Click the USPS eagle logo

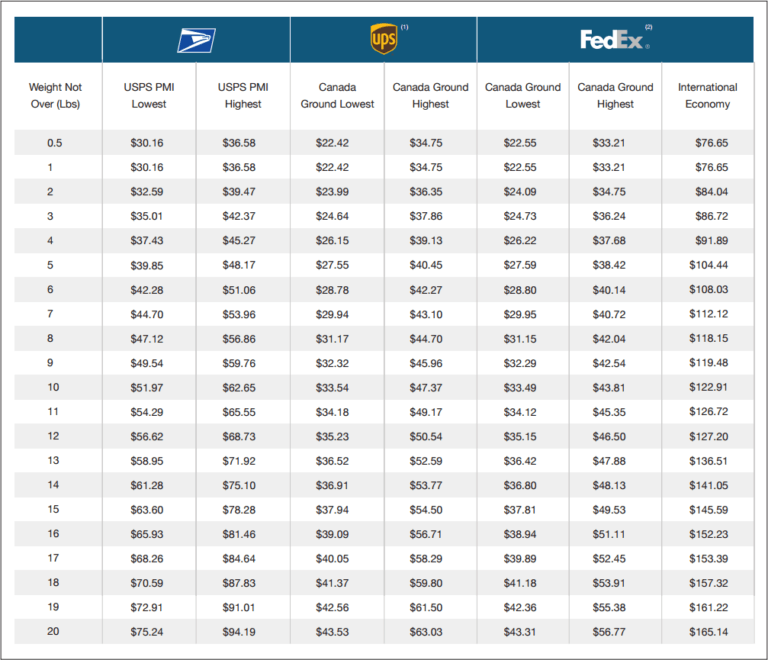click(196, 41)
